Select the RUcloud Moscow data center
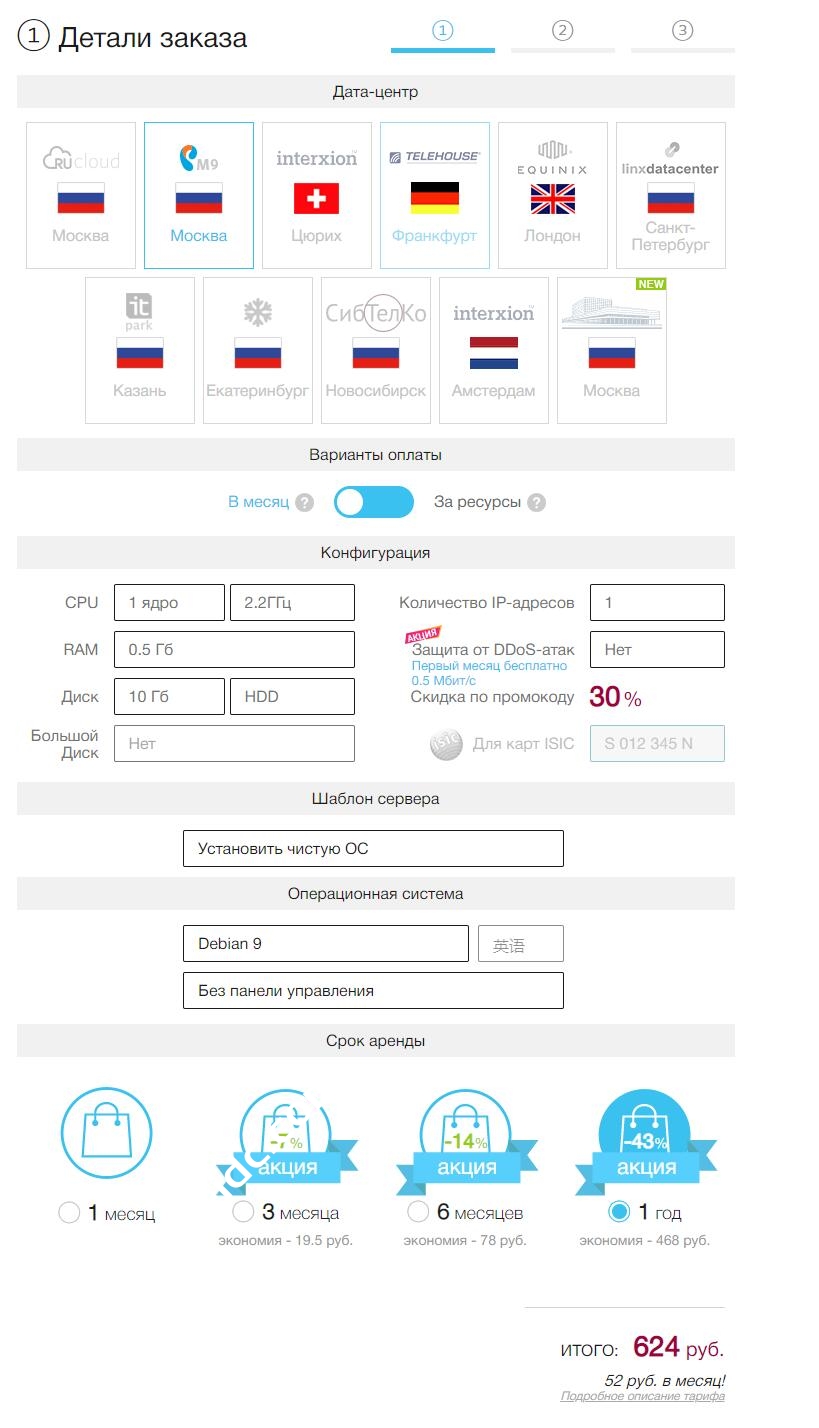Image resolution: width=819 pixels, height=1428 pixels. pos(81,196)
